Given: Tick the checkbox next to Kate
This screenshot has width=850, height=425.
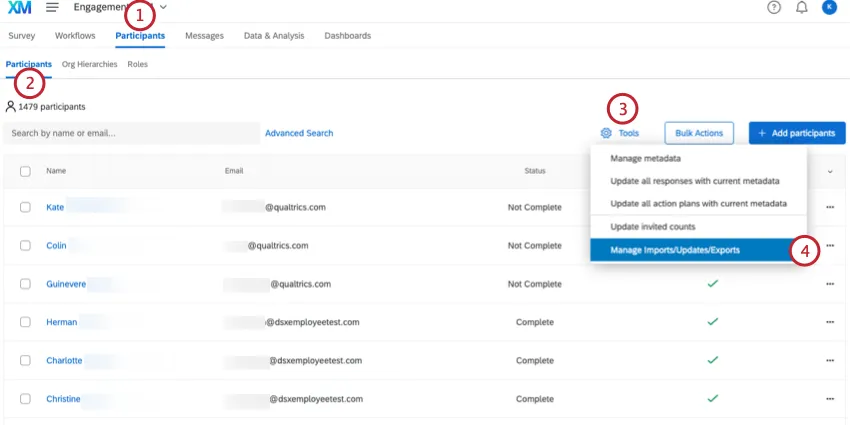Looking at the screenshot, I should 25,208.
